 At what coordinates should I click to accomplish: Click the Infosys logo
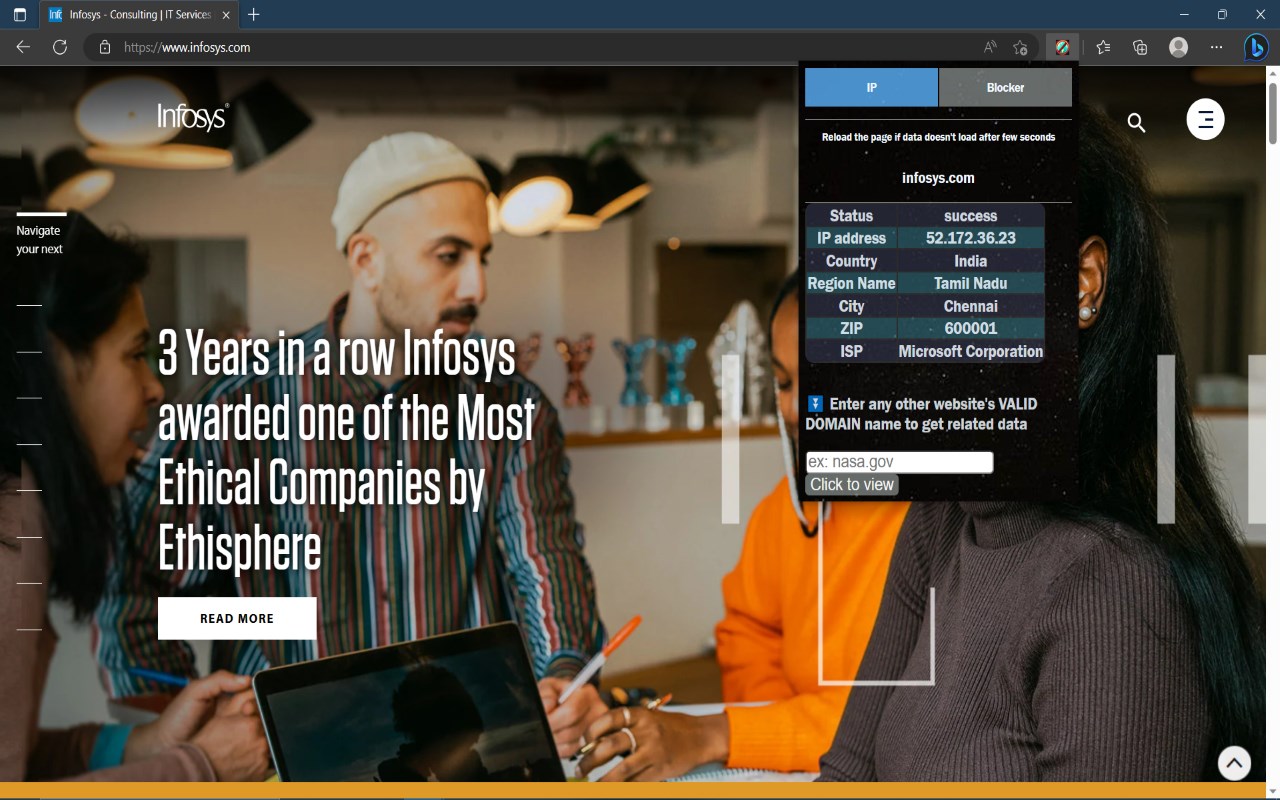193,117
